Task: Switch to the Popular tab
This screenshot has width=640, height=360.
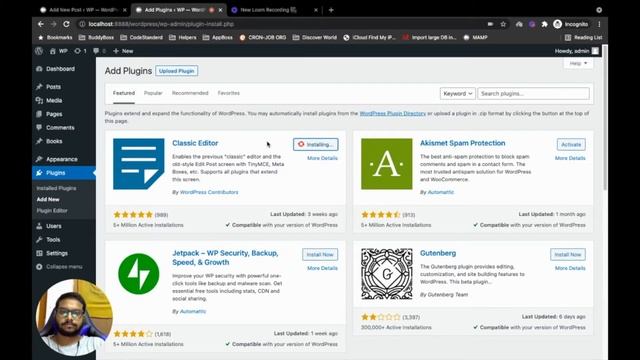Action: point(153,93)
